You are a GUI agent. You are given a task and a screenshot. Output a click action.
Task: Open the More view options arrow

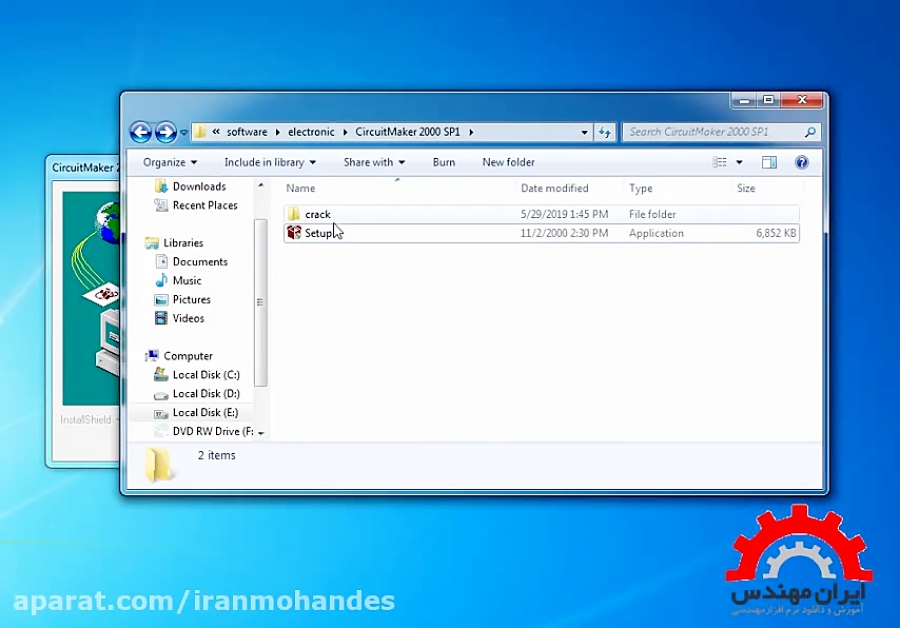point(739,162)
